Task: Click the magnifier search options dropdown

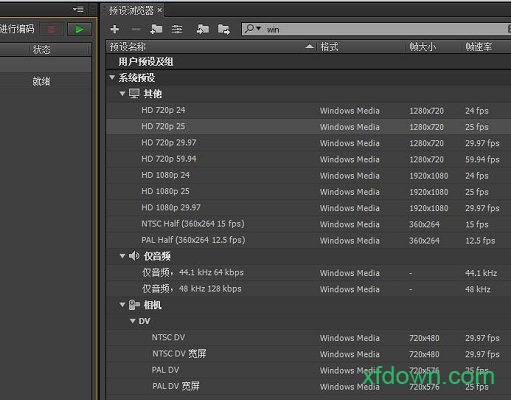Action: pos(253,29)
